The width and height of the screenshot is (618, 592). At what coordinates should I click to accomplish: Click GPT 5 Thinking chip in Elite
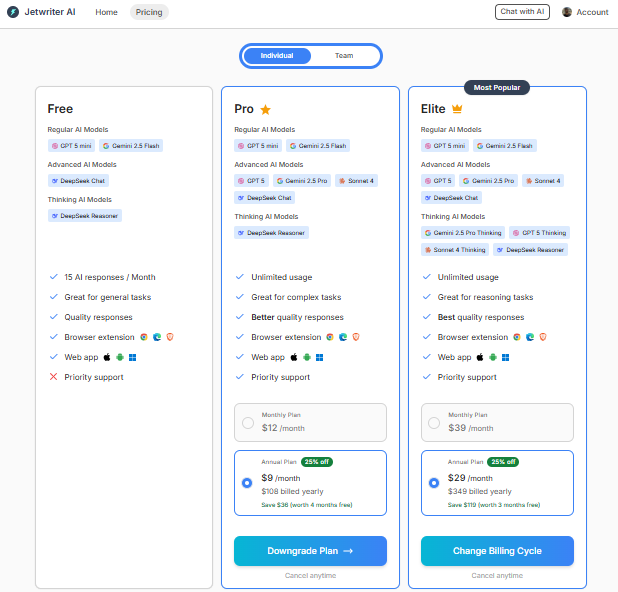coord(540,233)
